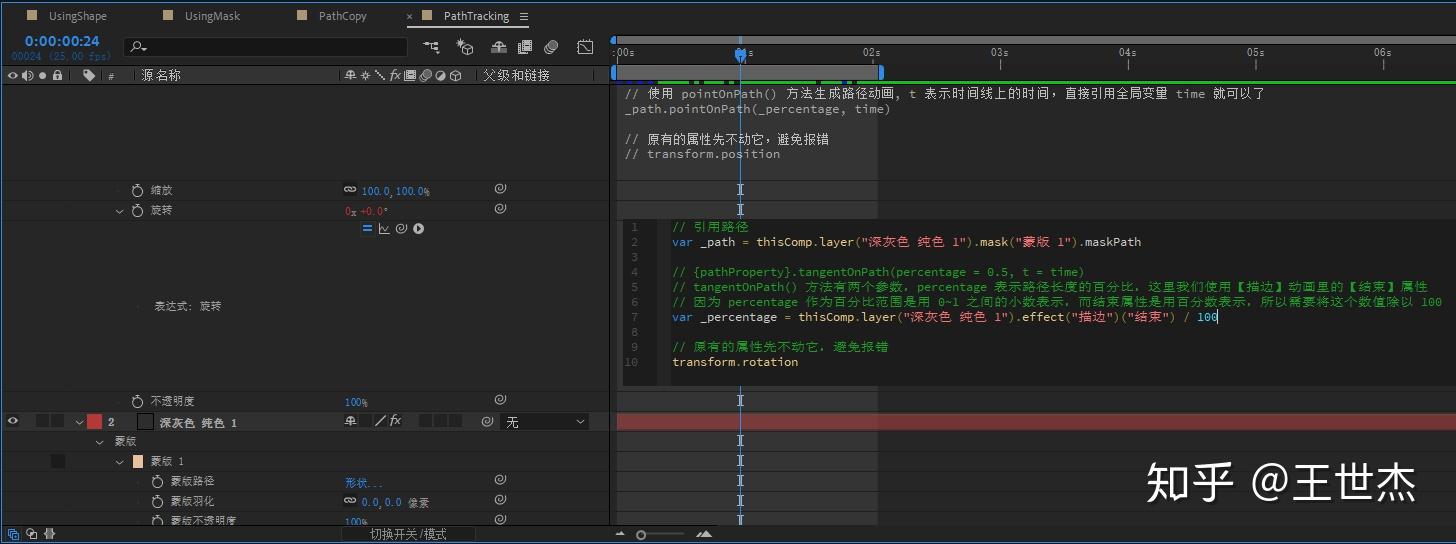Click the solo column header dot
Image resolution: width=1456 pixels, height=544 pixels.
(42, 75)
